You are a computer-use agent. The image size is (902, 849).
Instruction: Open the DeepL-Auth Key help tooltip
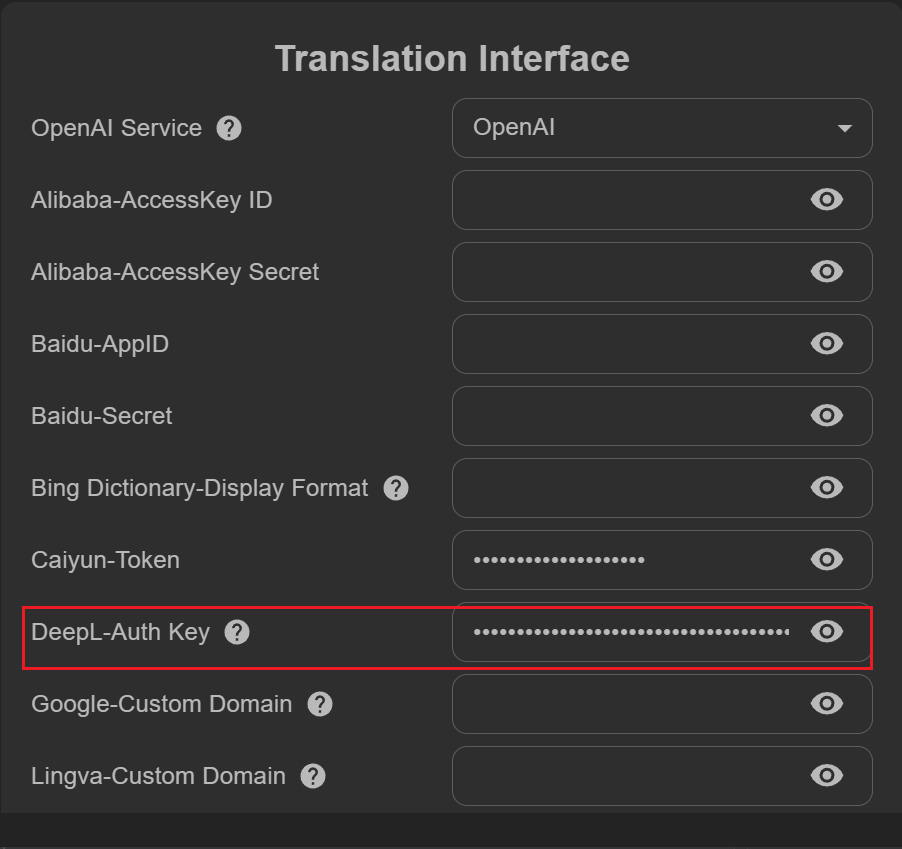click(237, 632)
